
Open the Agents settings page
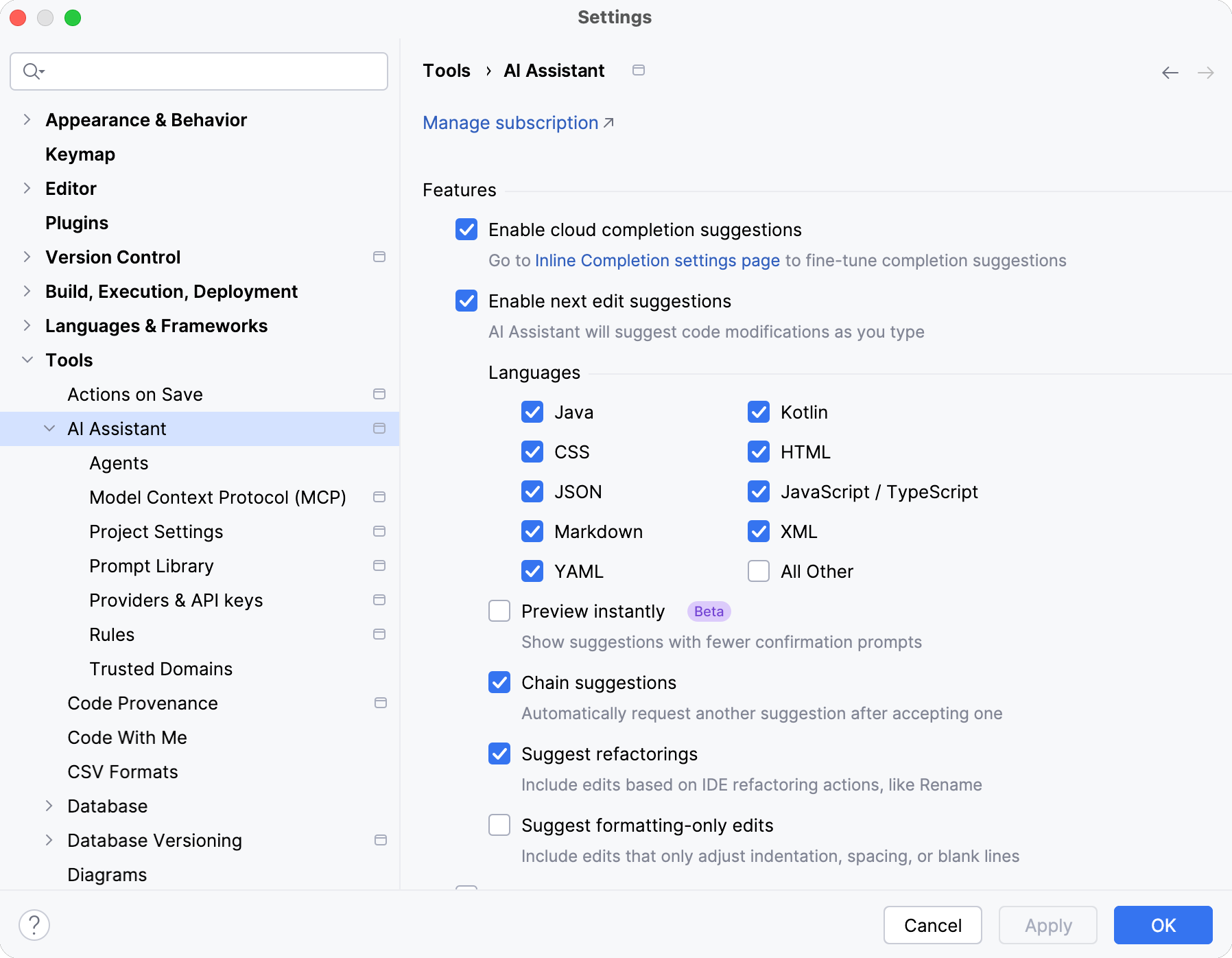(119, 463)
